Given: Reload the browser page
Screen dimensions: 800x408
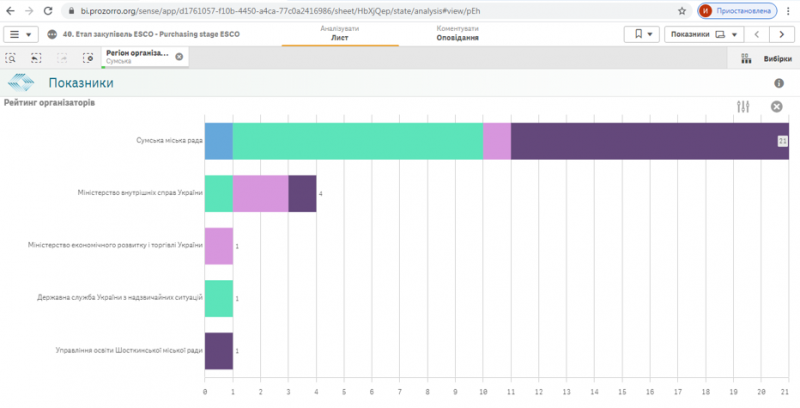Looking at the screenshot, I should tap(48, 11).
